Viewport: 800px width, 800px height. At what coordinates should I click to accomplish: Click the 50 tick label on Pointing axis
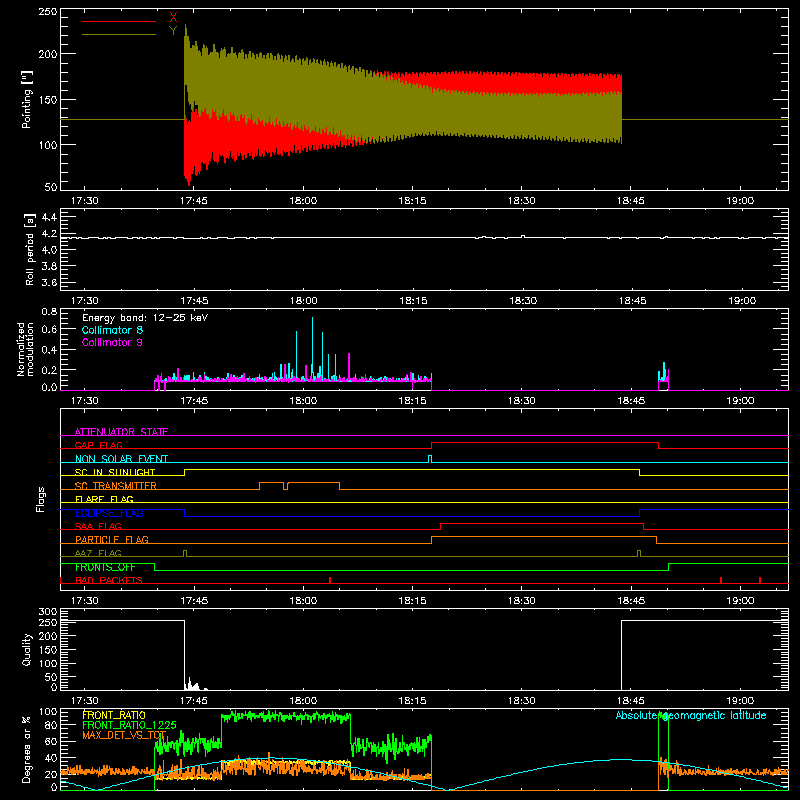pyautogui.click(x=51, y=187)
